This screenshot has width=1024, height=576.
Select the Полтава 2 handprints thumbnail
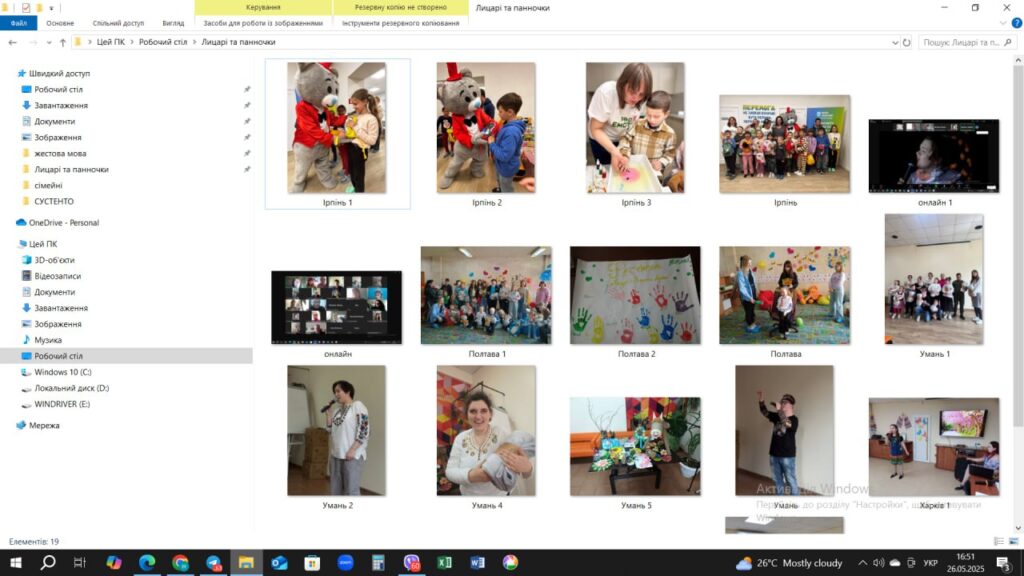(x=635, y=295)
